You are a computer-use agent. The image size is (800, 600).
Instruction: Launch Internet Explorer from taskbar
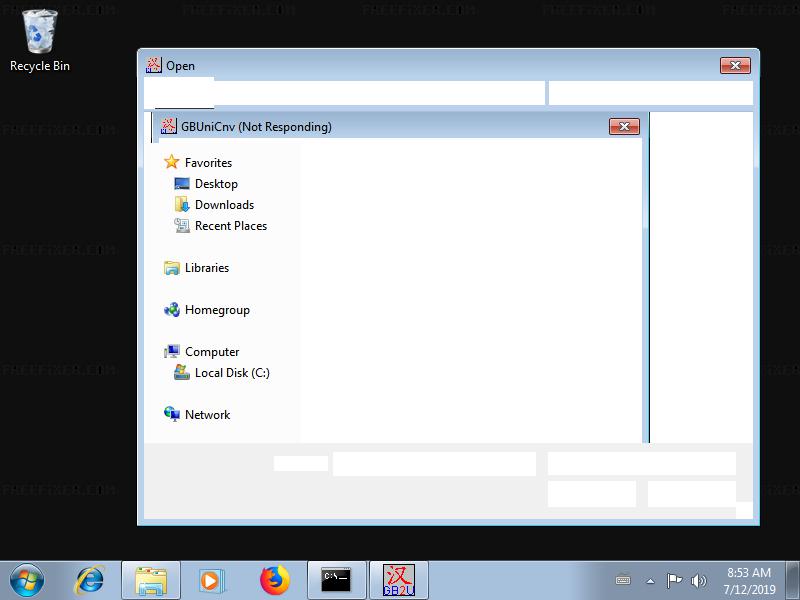pos(89,581)
